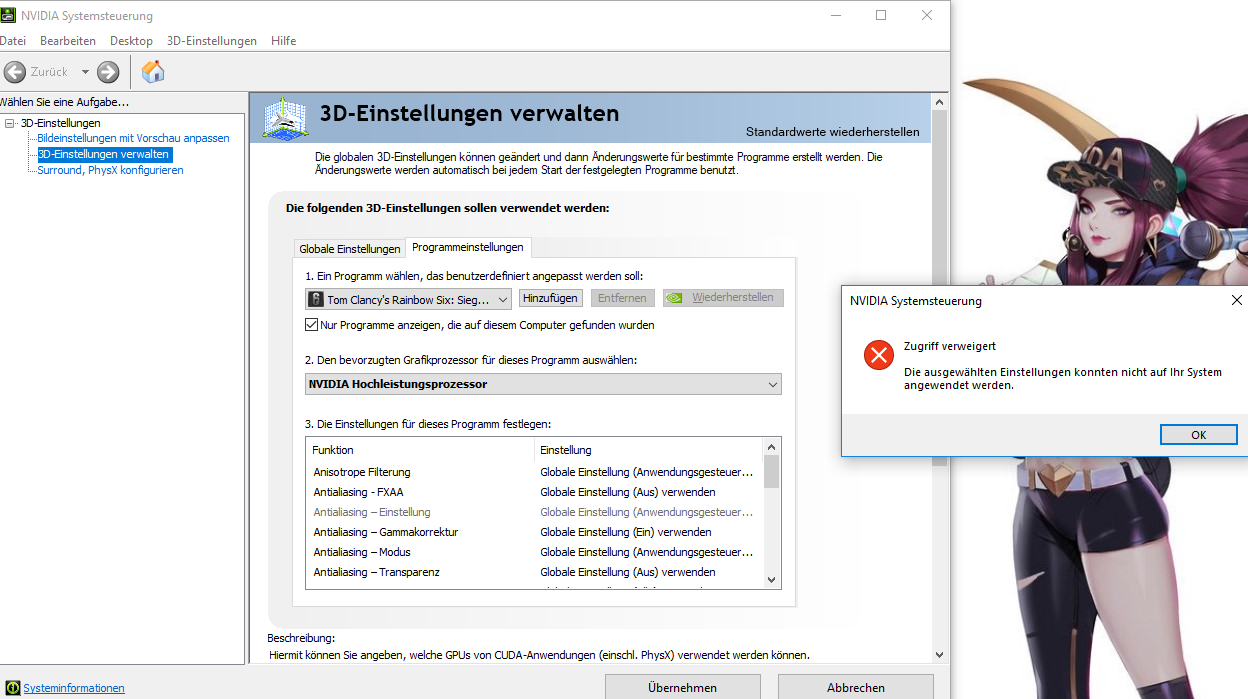Viewport: 1248px width, 699px height.
Task: Click the 3D-Einstellungen verwalten header icon
Action: pyautogui.click(x=285, y=118)
